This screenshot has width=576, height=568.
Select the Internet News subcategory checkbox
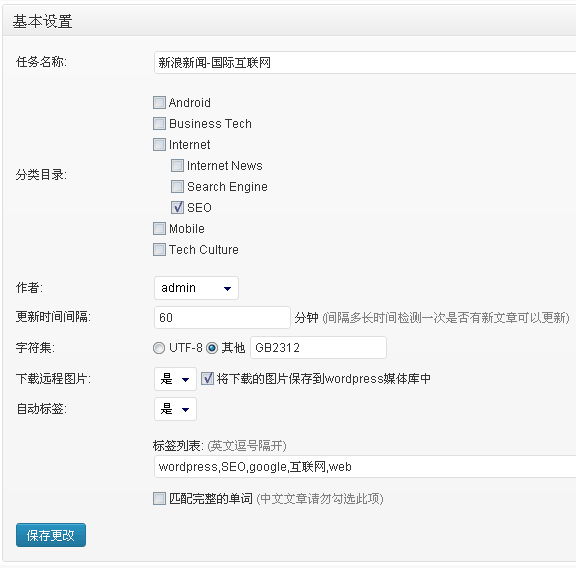pyautogui.click(x=177, y=165)
